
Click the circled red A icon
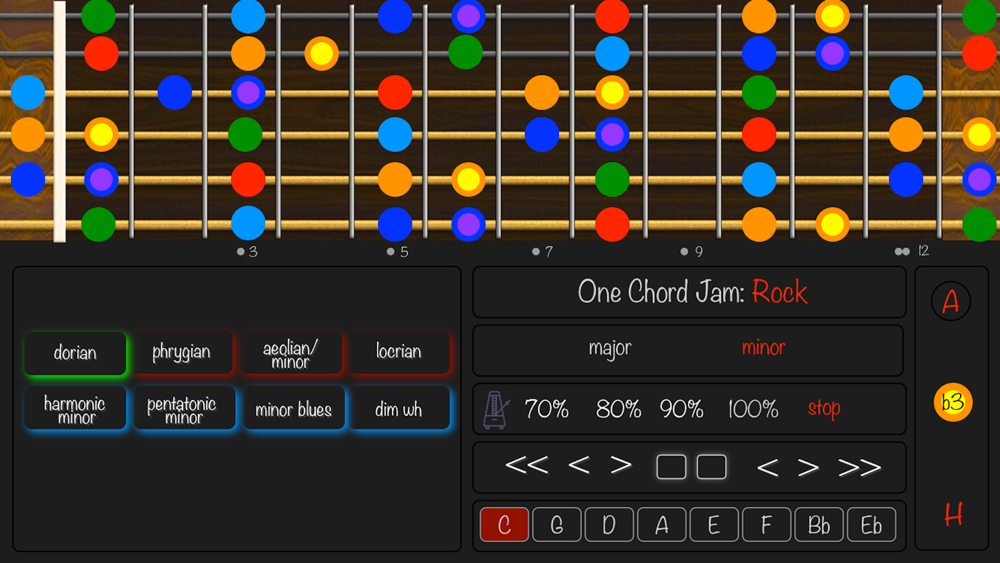[951, 301]
